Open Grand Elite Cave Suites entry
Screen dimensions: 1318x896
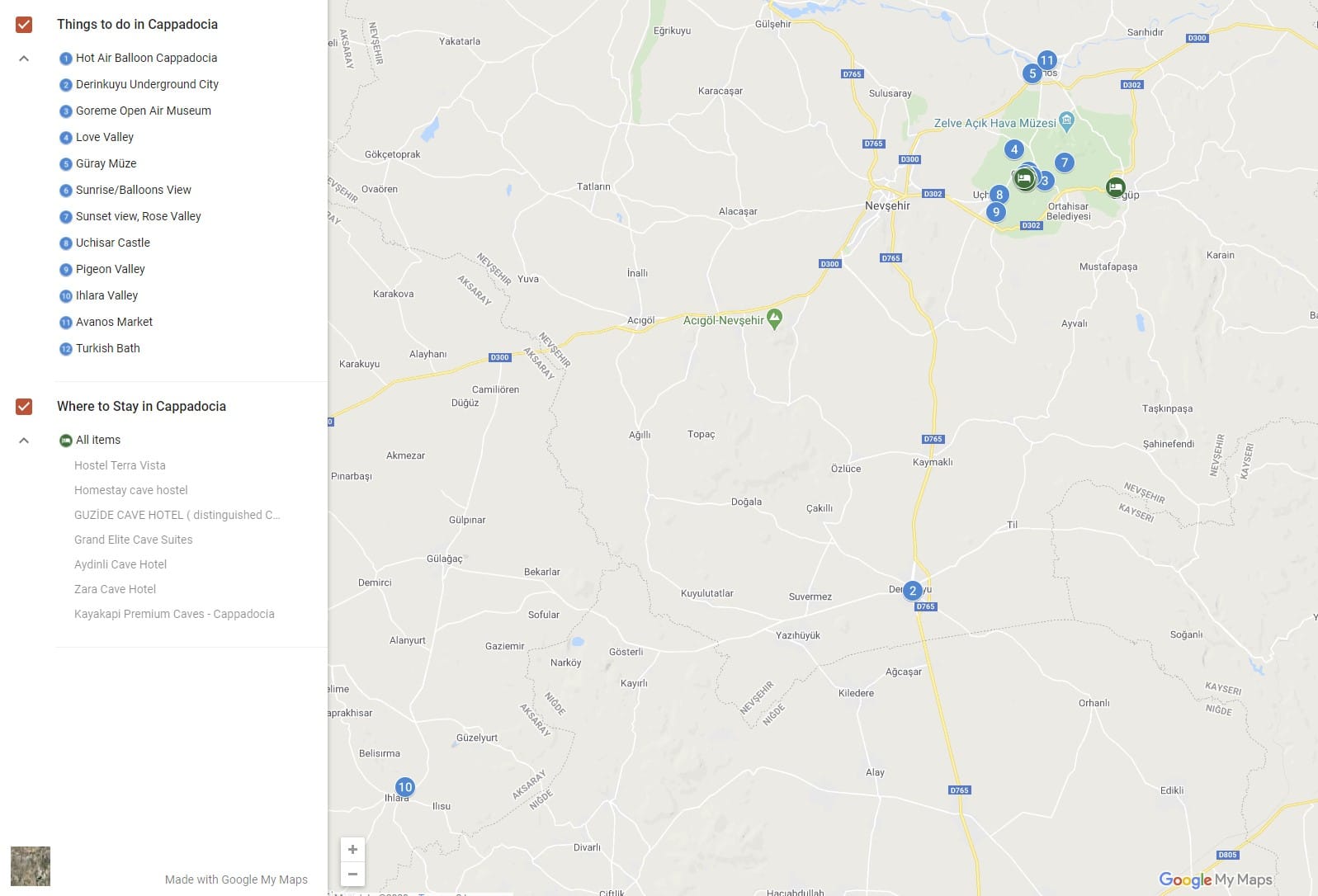click(134, 540)
